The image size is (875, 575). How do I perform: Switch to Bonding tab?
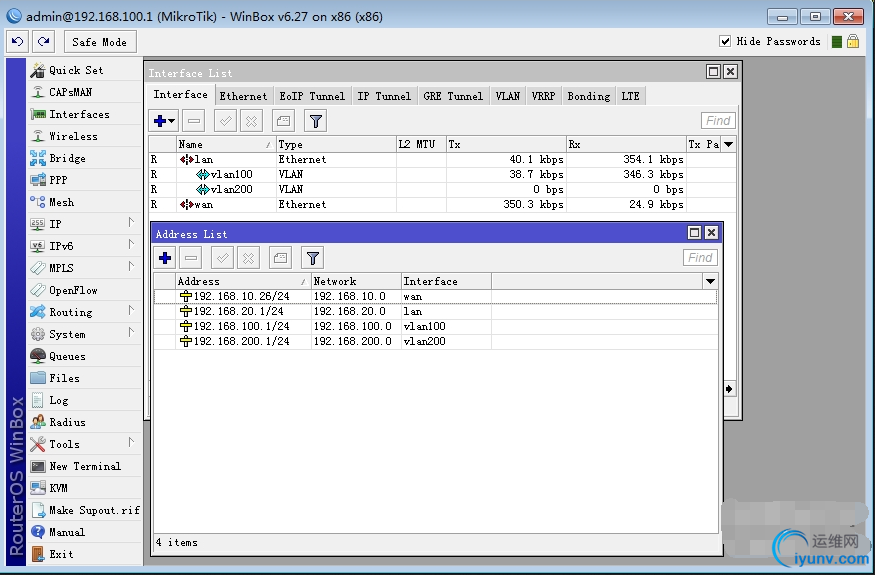pyautogui.click(x=589, y=96)
